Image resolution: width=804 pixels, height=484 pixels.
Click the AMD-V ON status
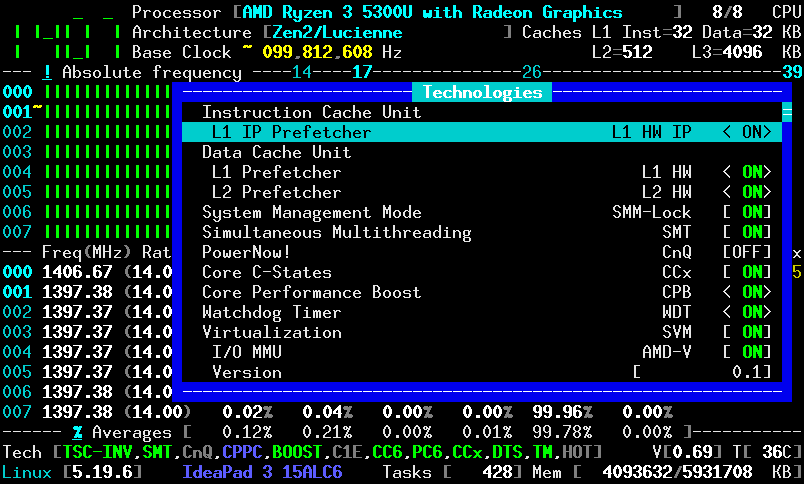pos(747,352)
